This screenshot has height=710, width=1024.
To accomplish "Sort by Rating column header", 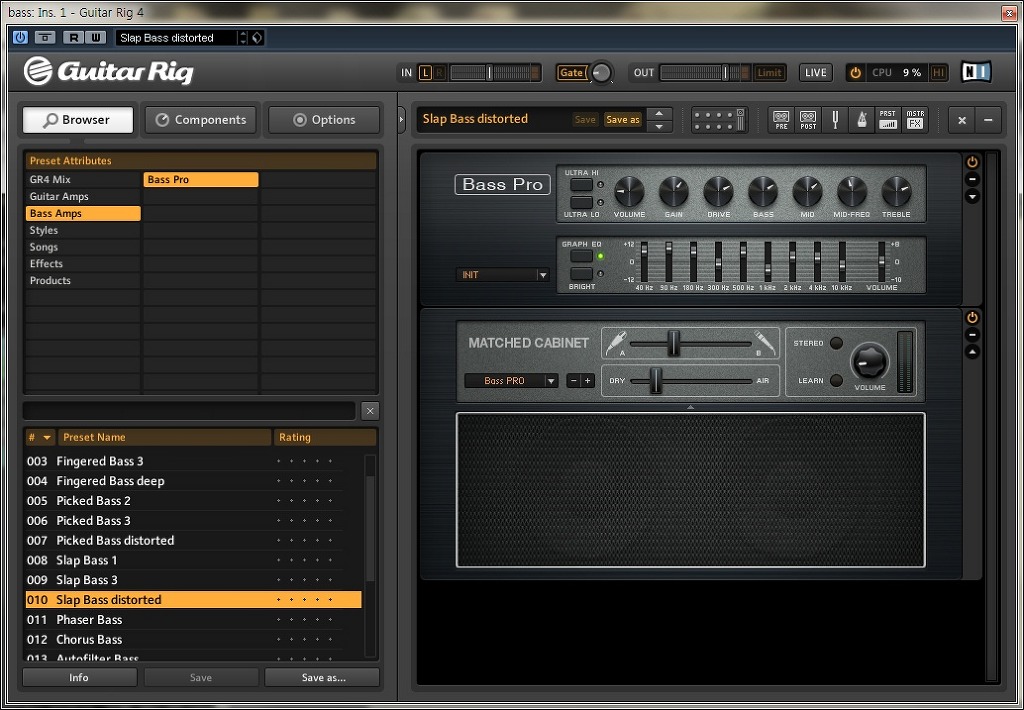I will pyautogui.click(x=325, y=437).
